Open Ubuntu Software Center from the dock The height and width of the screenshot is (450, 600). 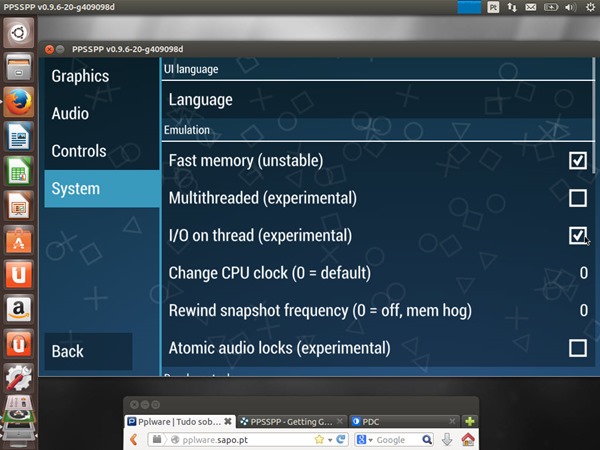18,240
